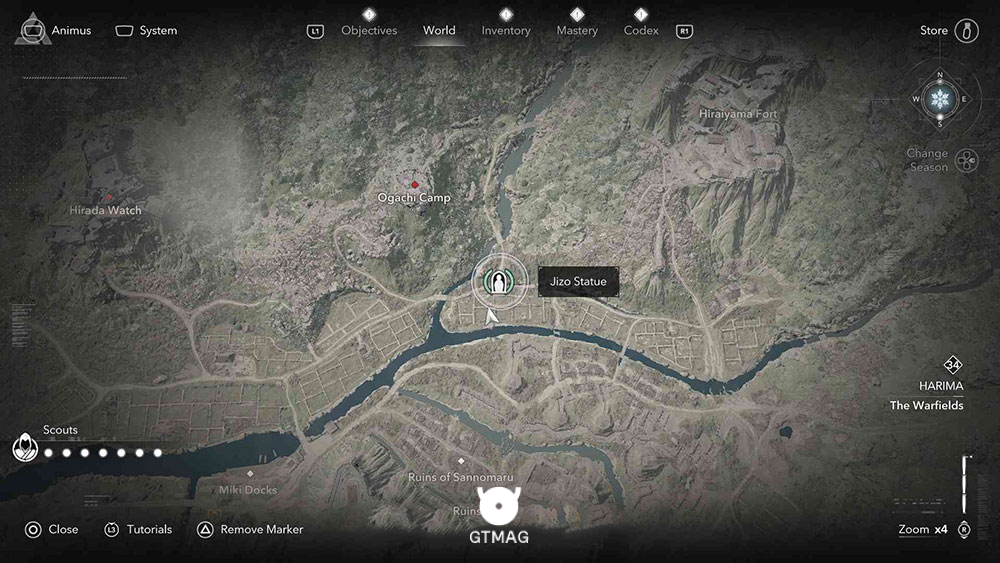Click the Miki Docks diamond marker

point(250,474)
